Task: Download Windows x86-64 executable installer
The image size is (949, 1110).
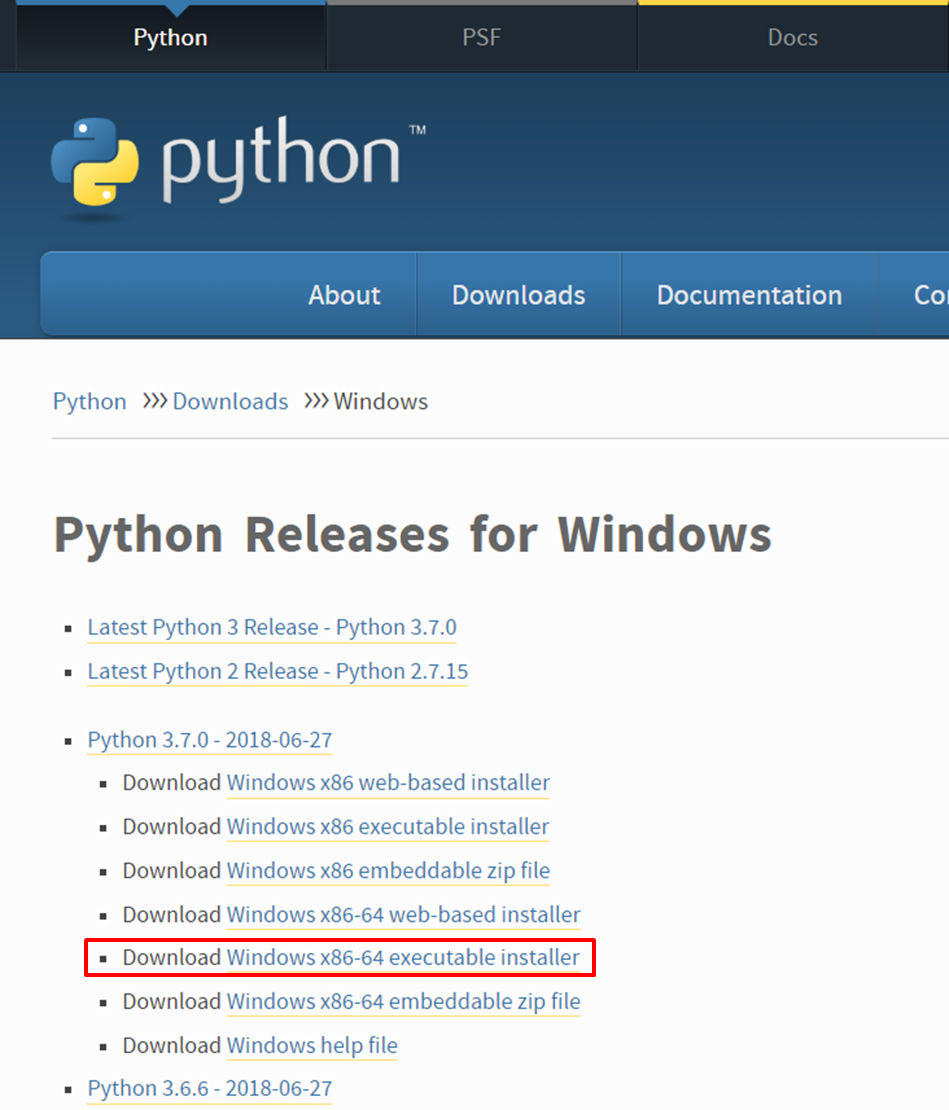Action: click(x=403, y=958)
